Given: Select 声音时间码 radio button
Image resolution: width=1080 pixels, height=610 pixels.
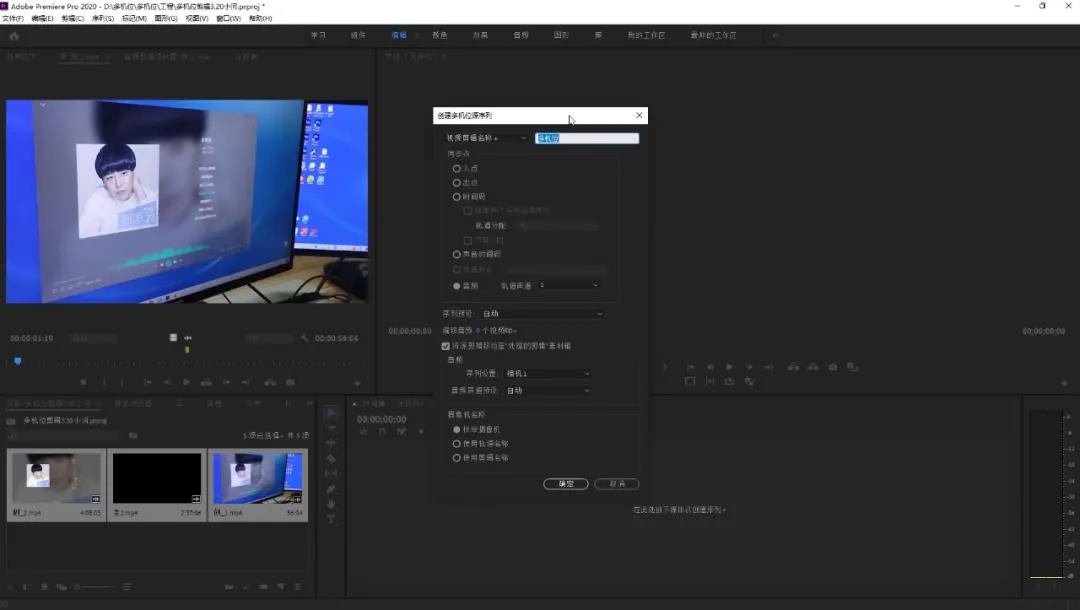Looking at the screenshot, I should point(457,254).
